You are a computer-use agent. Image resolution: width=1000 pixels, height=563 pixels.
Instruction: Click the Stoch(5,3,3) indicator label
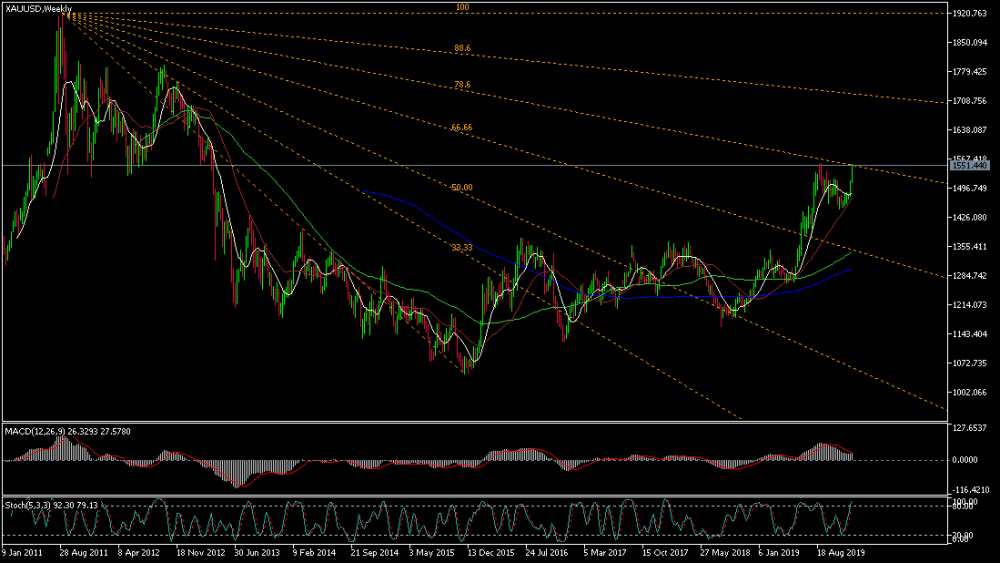click(52, 506)
